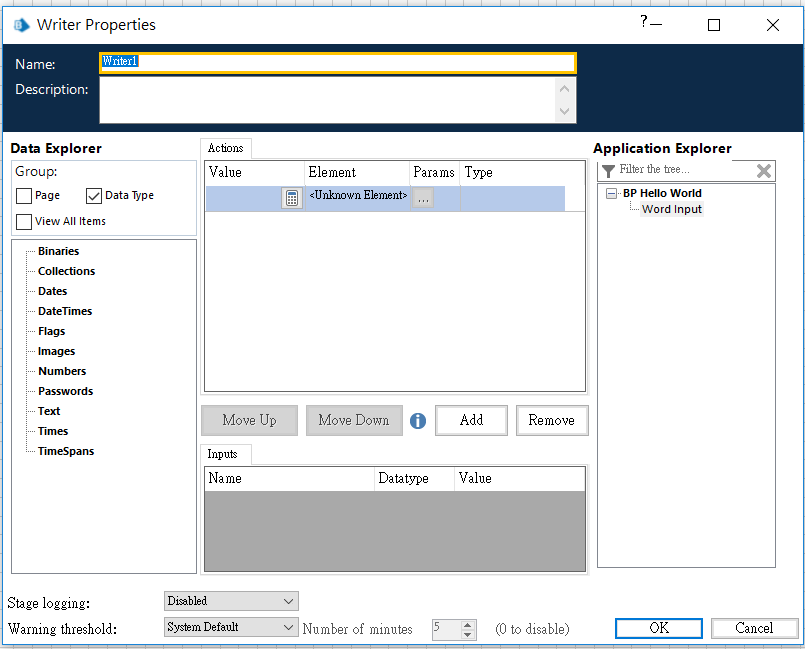Click the Add button
The image size is (805, 649).
pos(471,421)
